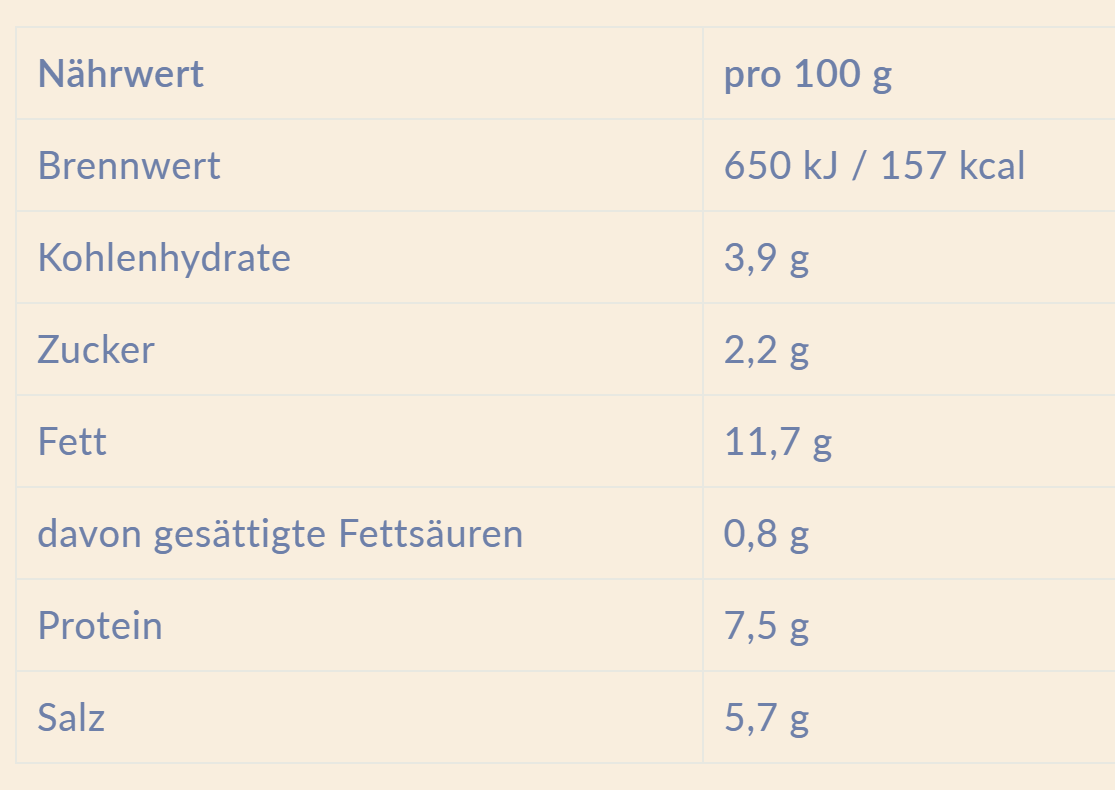The image size is (1115, 790).
Task: Select the Protein row label
Action: 100,626
